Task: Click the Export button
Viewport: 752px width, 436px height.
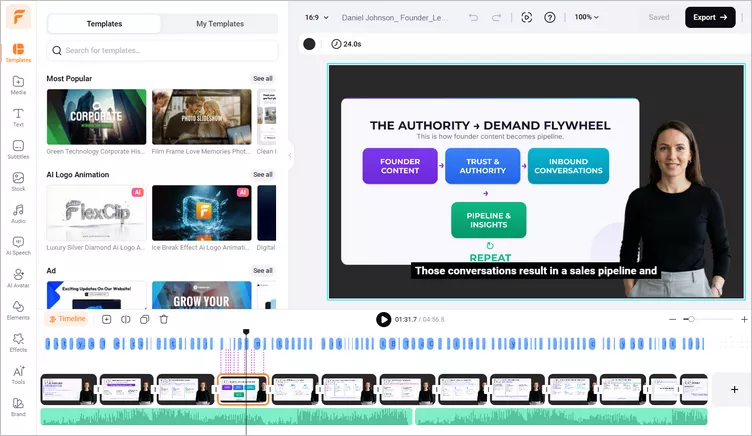Action: coord(710,17)
